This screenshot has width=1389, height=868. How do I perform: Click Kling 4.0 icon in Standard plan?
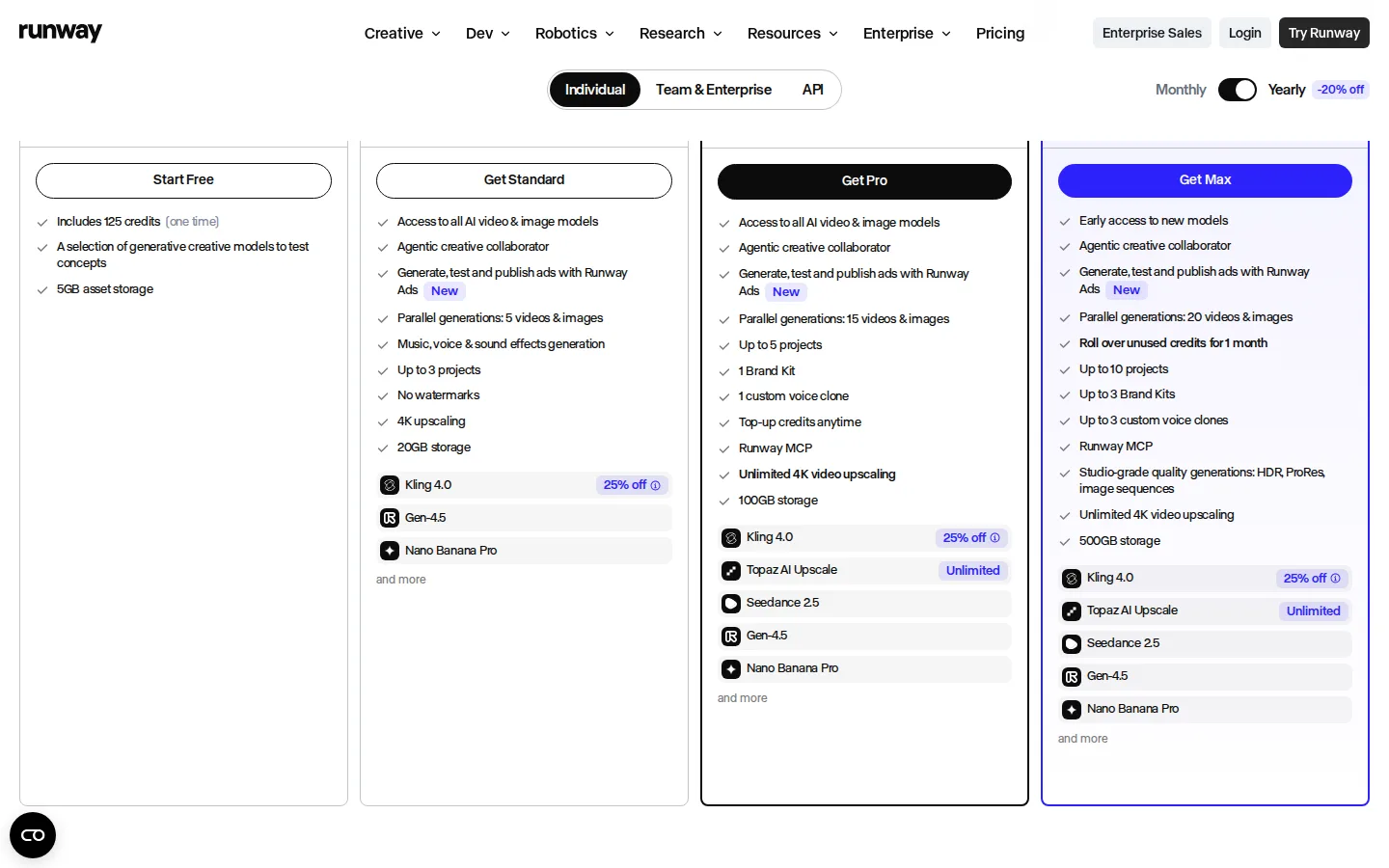pyautogui.click(x=390, y=485)
